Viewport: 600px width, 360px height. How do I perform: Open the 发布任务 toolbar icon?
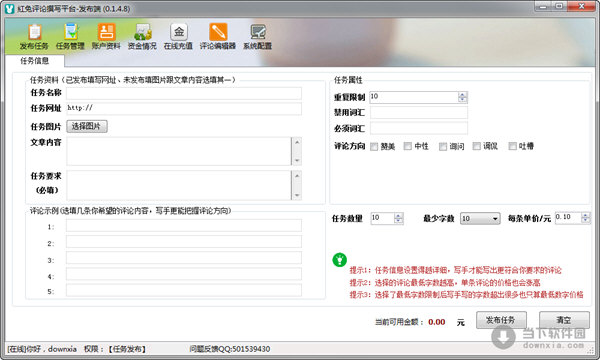pyautogui.click(x=34, y=37)
